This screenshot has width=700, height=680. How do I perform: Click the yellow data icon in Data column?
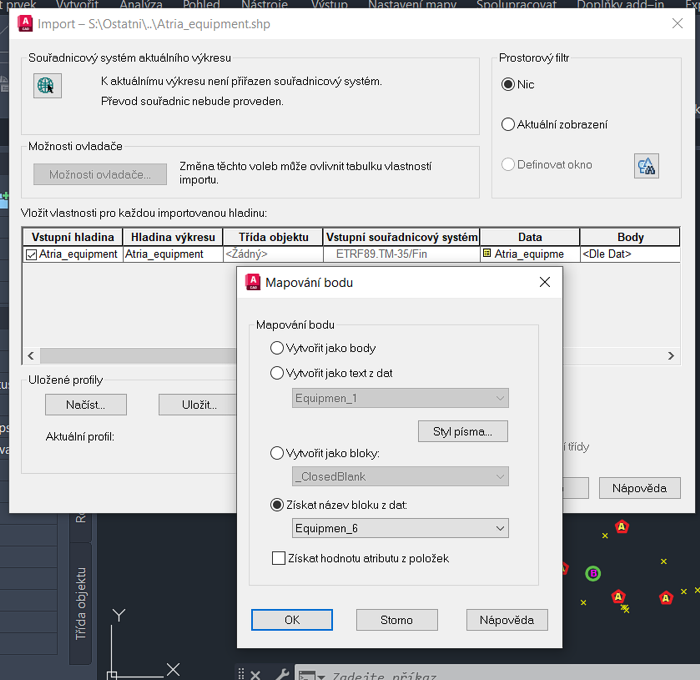point(487,254)
